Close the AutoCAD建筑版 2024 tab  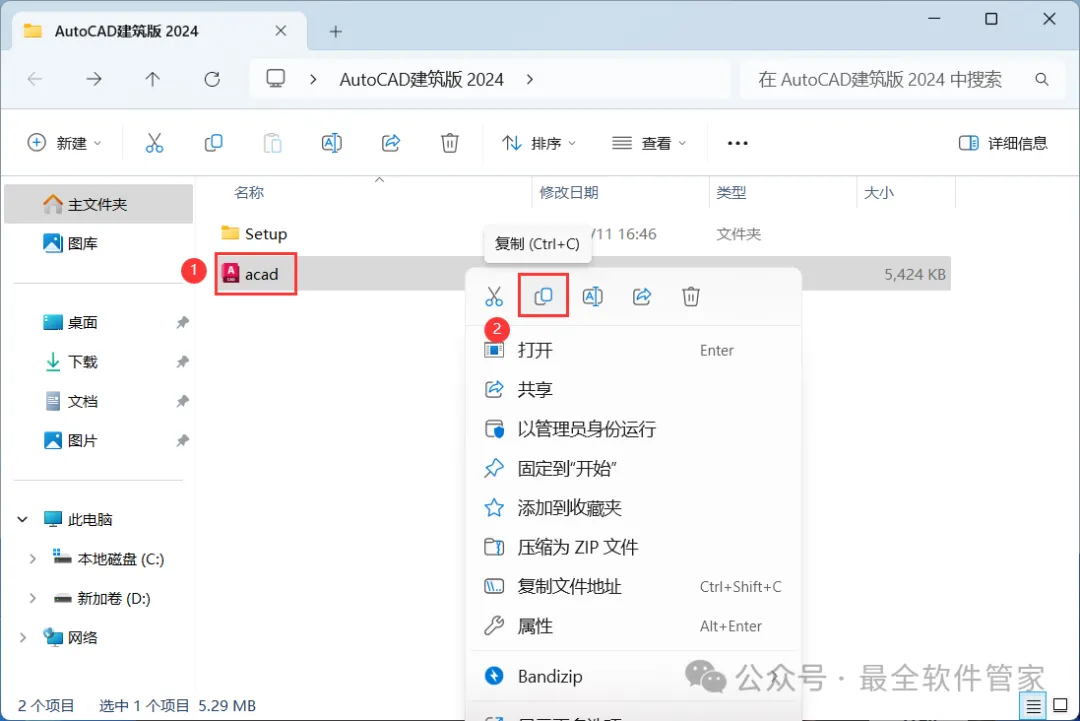click(x=280, y=31)
